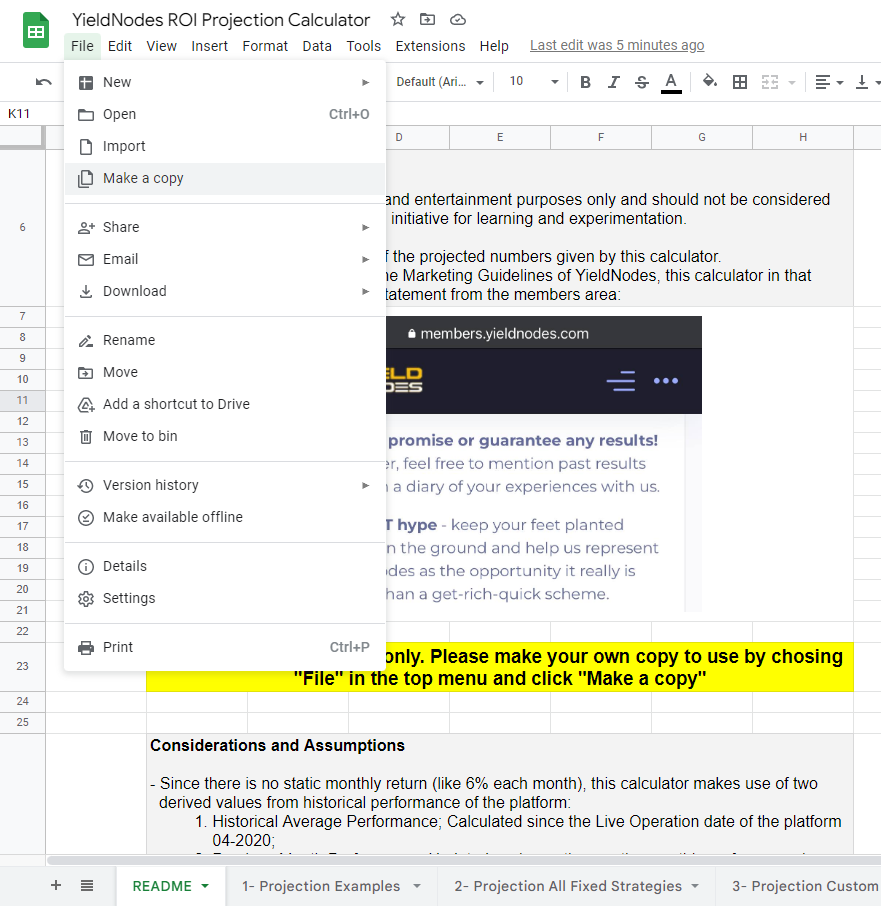Select row 23 header

[x=23, y=666]
